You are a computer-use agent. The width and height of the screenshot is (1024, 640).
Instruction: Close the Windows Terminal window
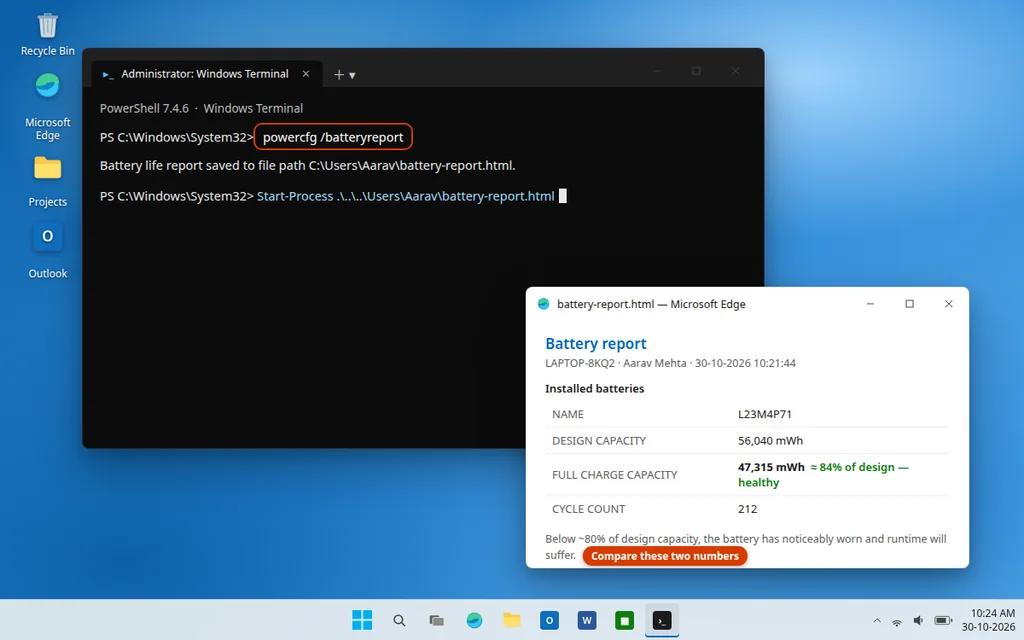tap(735, 71)
